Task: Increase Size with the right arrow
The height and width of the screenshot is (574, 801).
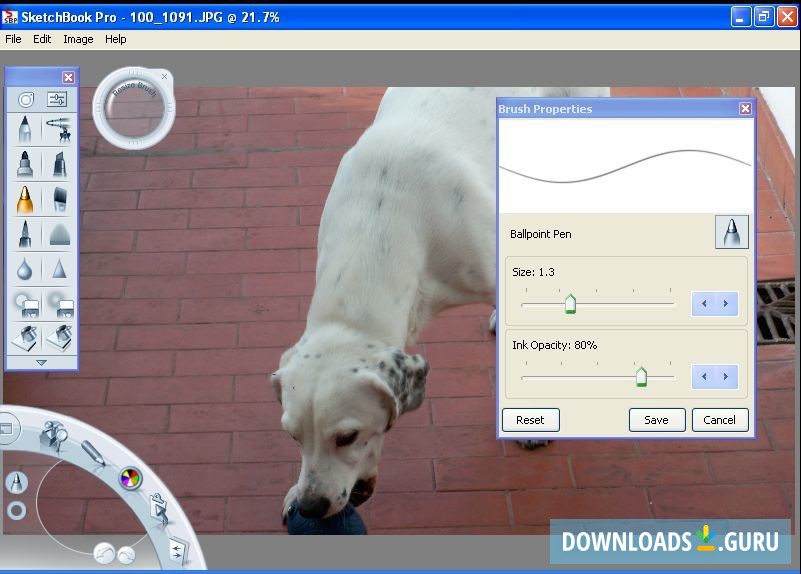Action: tap(726, 304)
